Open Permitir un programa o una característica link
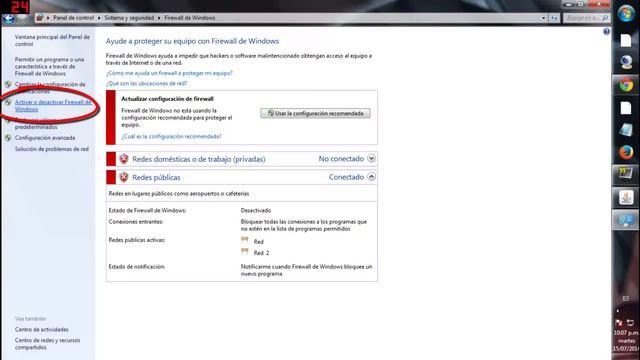Viewport: 640px width, 360px height. tap(49, 67)
